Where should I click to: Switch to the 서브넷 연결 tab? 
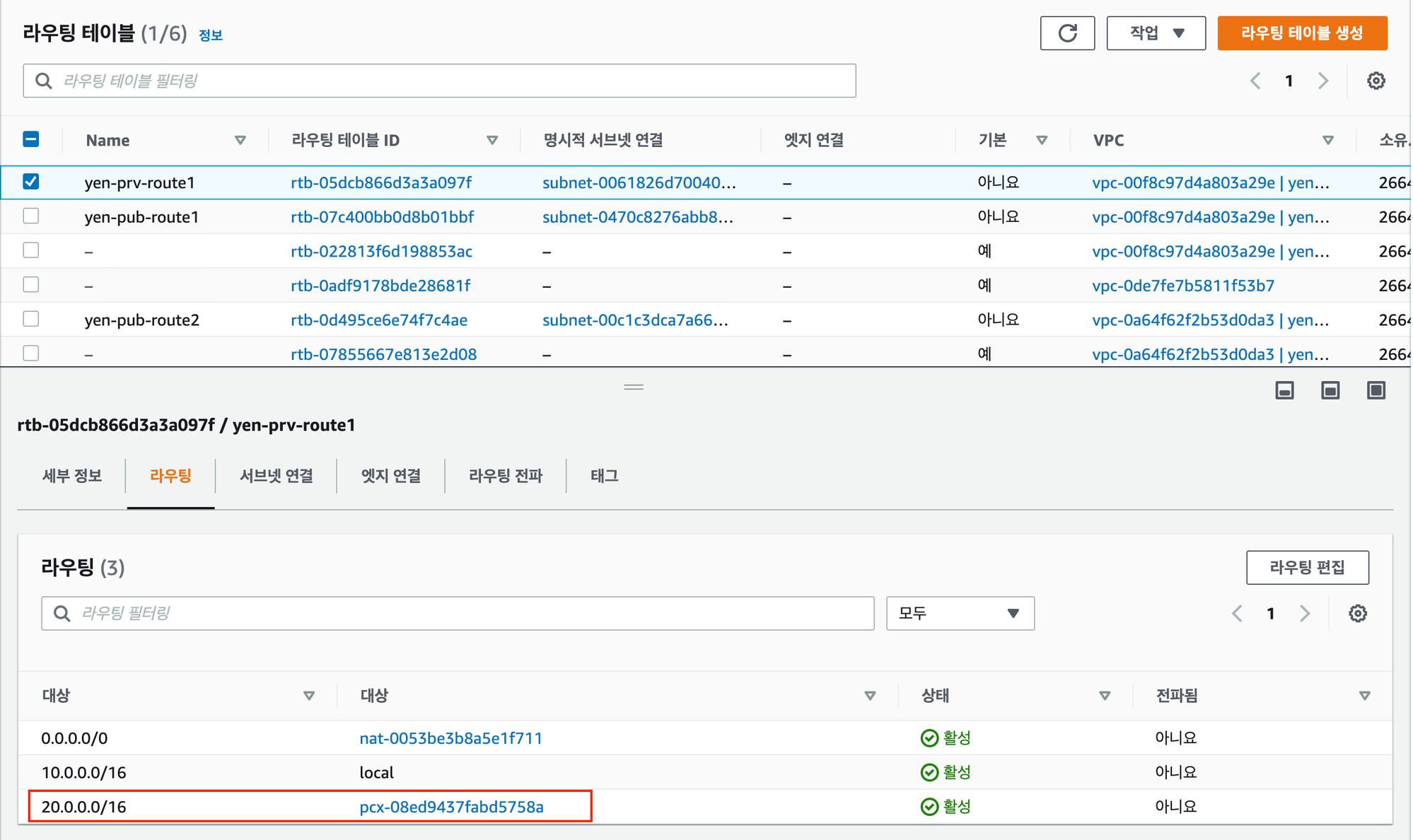click(276, 476)
